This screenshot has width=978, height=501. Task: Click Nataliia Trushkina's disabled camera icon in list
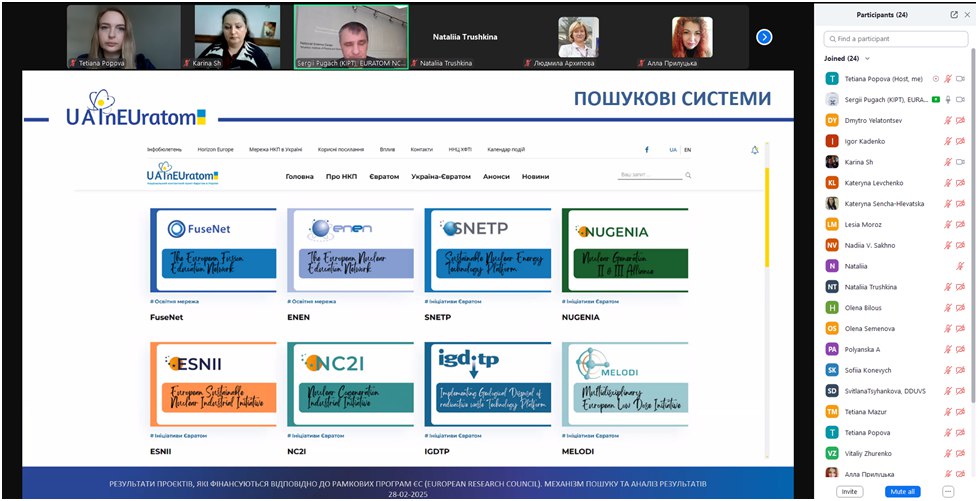tap(961, 287)
